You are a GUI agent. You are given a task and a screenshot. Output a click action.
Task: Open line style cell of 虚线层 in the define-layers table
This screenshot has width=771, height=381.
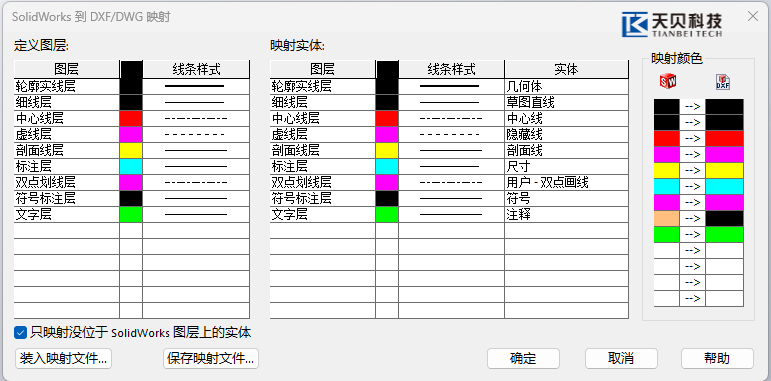click(196, 135)
